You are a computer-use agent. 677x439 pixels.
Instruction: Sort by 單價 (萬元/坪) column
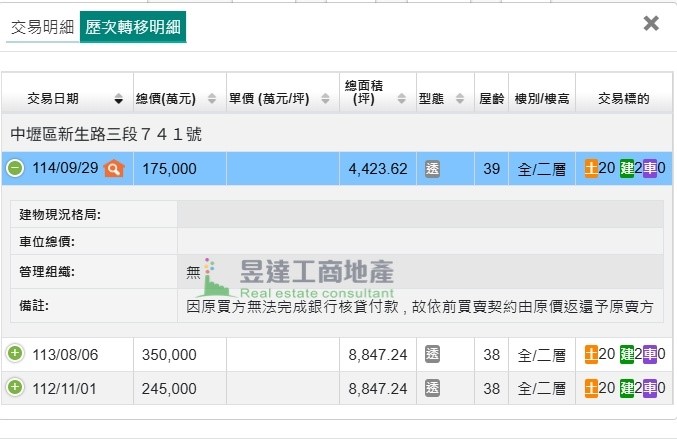click(281, 99)
